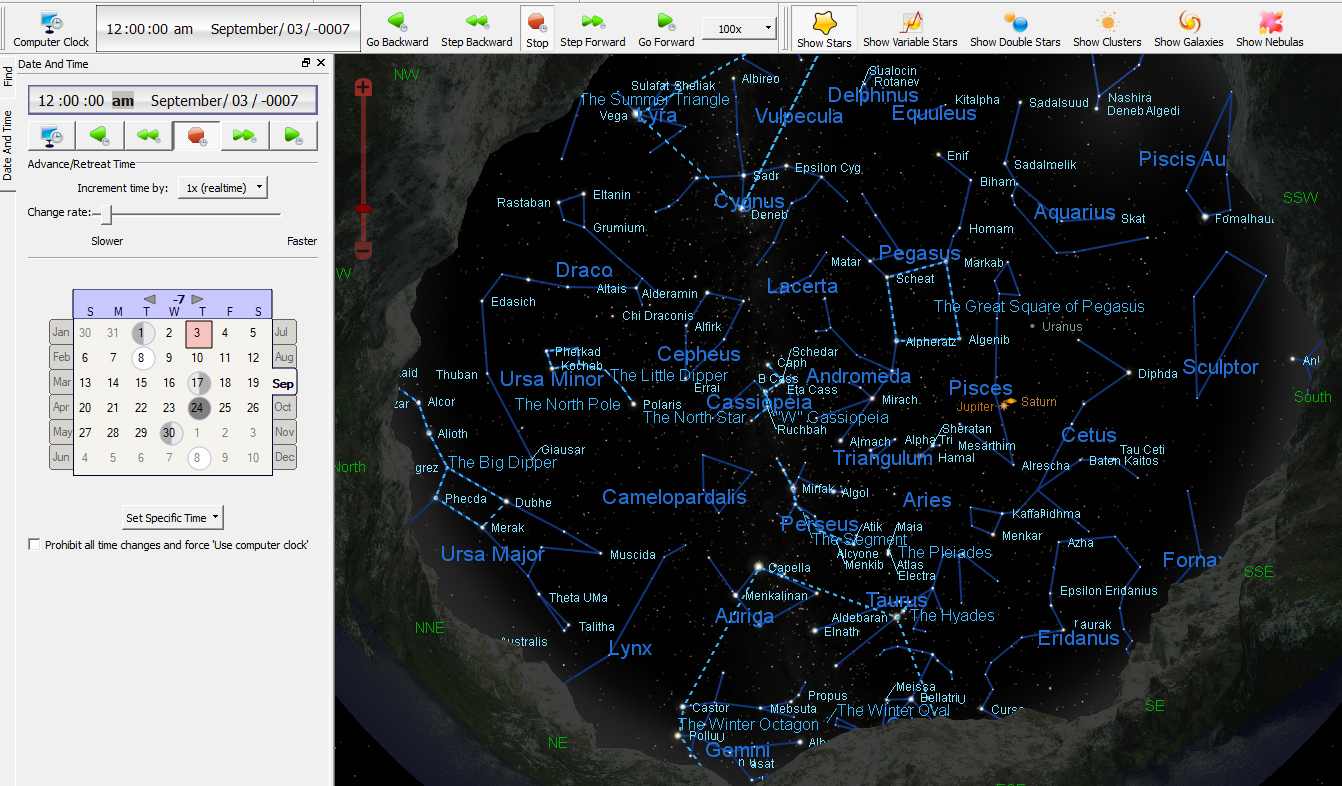
Task: Check 'Prohibit all time changes' checkbox
Action: coord(35,545)
